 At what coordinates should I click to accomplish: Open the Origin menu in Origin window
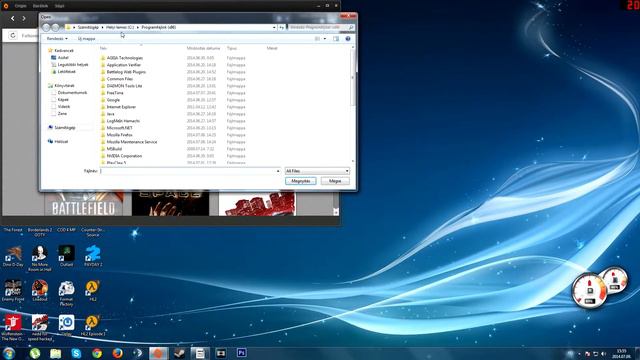pos(20,6)
